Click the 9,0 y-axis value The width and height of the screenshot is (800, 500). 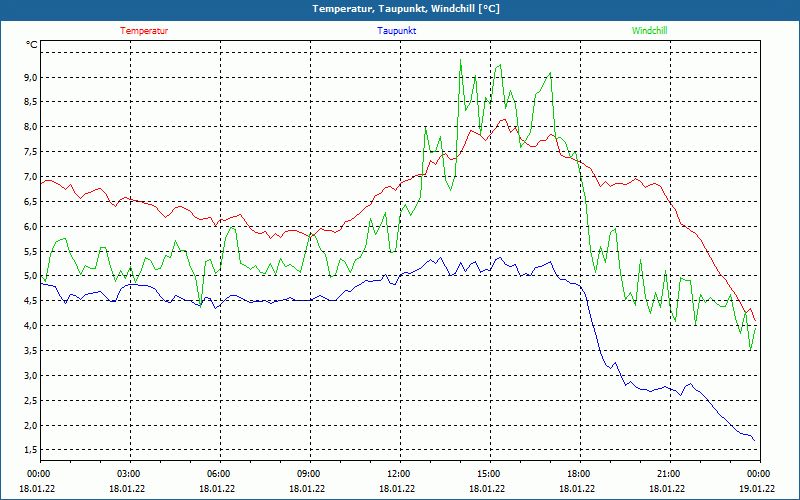(x=31, y=78)
